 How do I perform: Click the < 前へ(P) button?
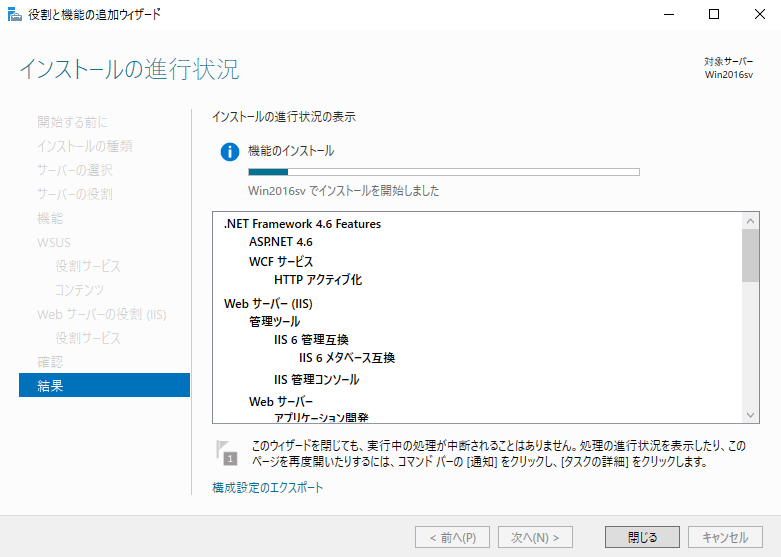(452, 537)
